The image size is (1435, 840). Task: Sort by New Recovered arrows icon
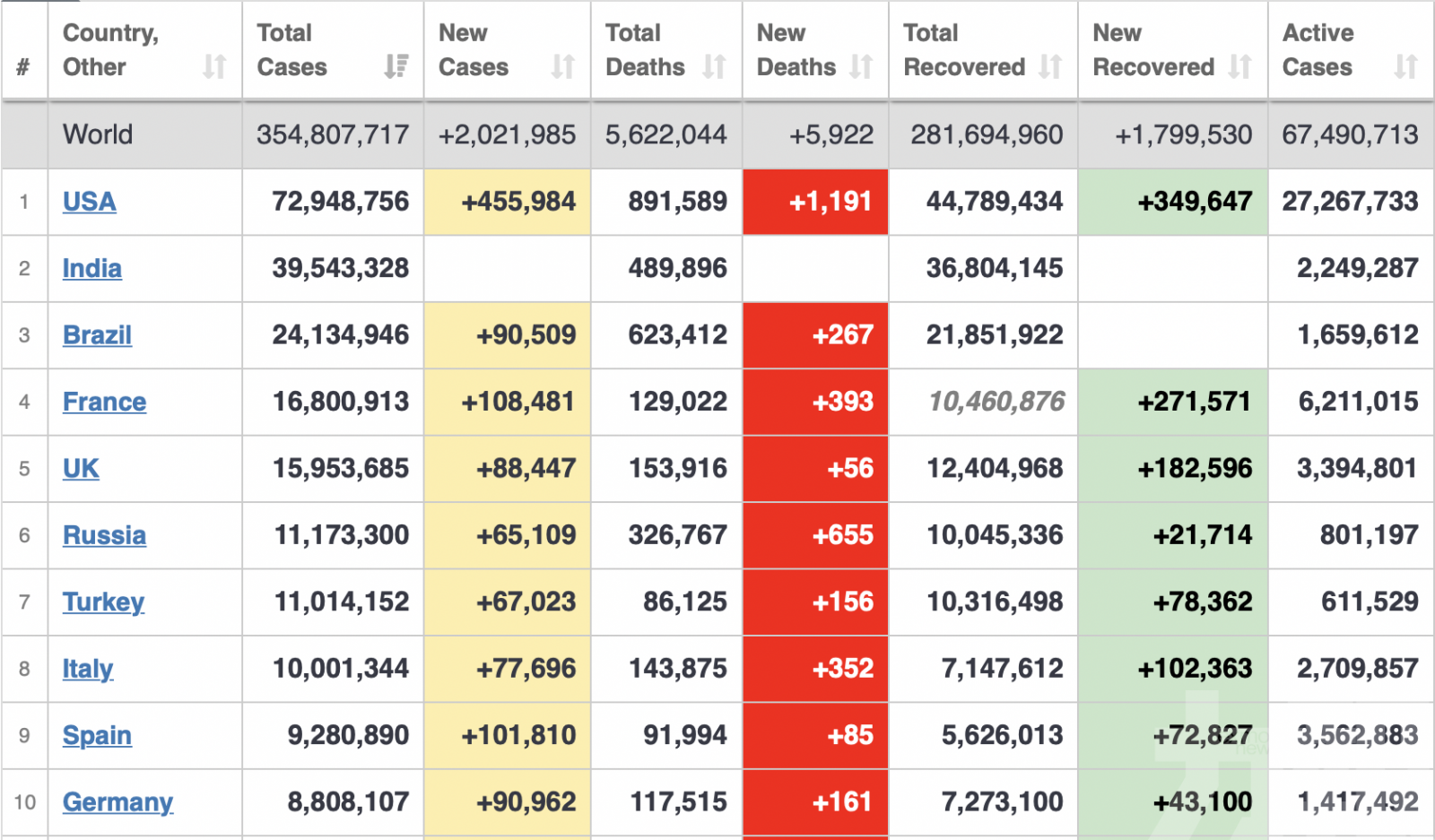[1240, 66]
